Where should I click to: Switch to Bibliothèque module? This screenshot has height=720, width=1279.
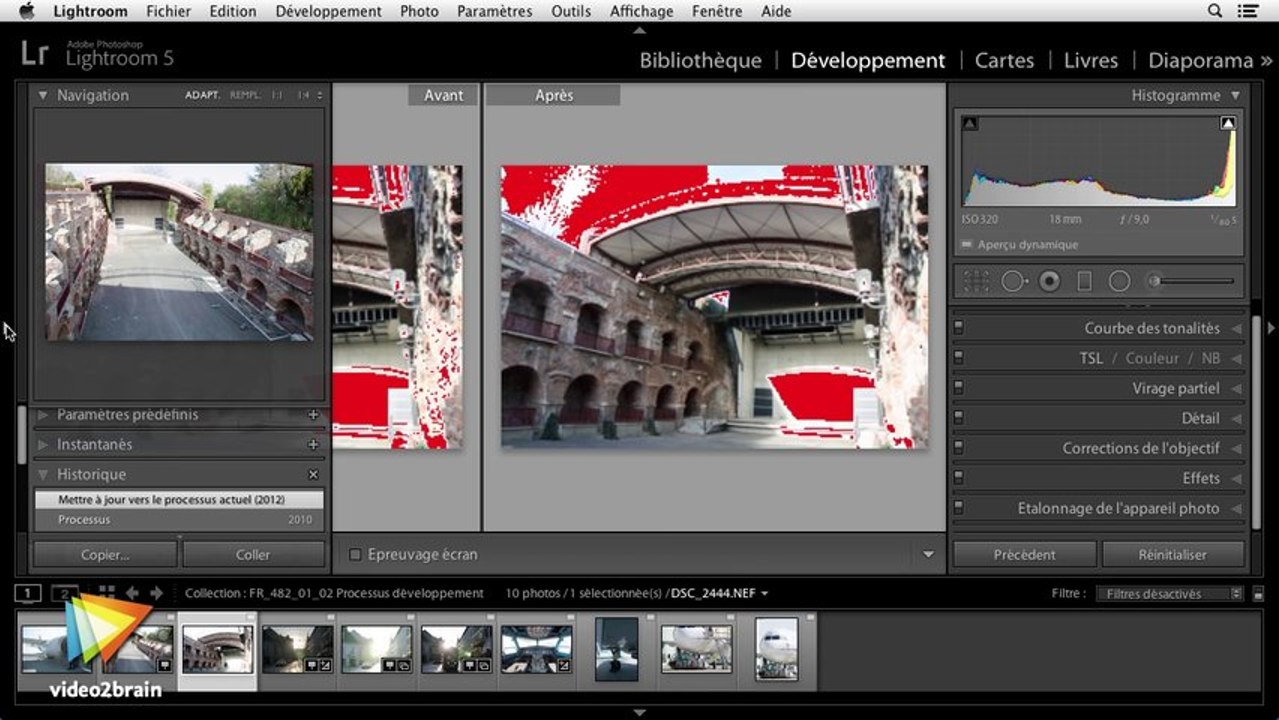(x=700, y=61)
